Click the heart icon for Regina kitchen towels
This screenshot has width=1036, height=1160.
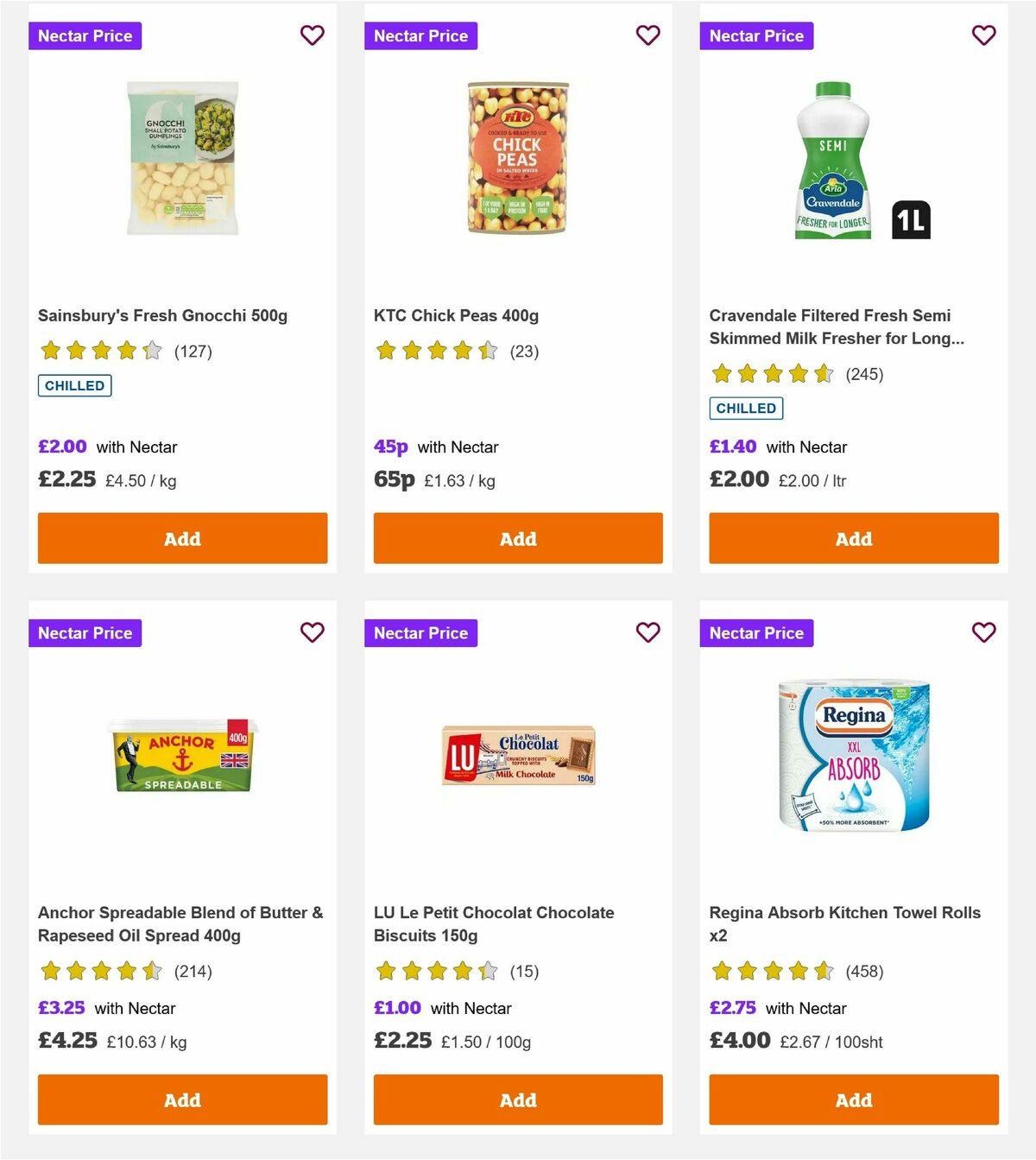click(x=983, y=632)
